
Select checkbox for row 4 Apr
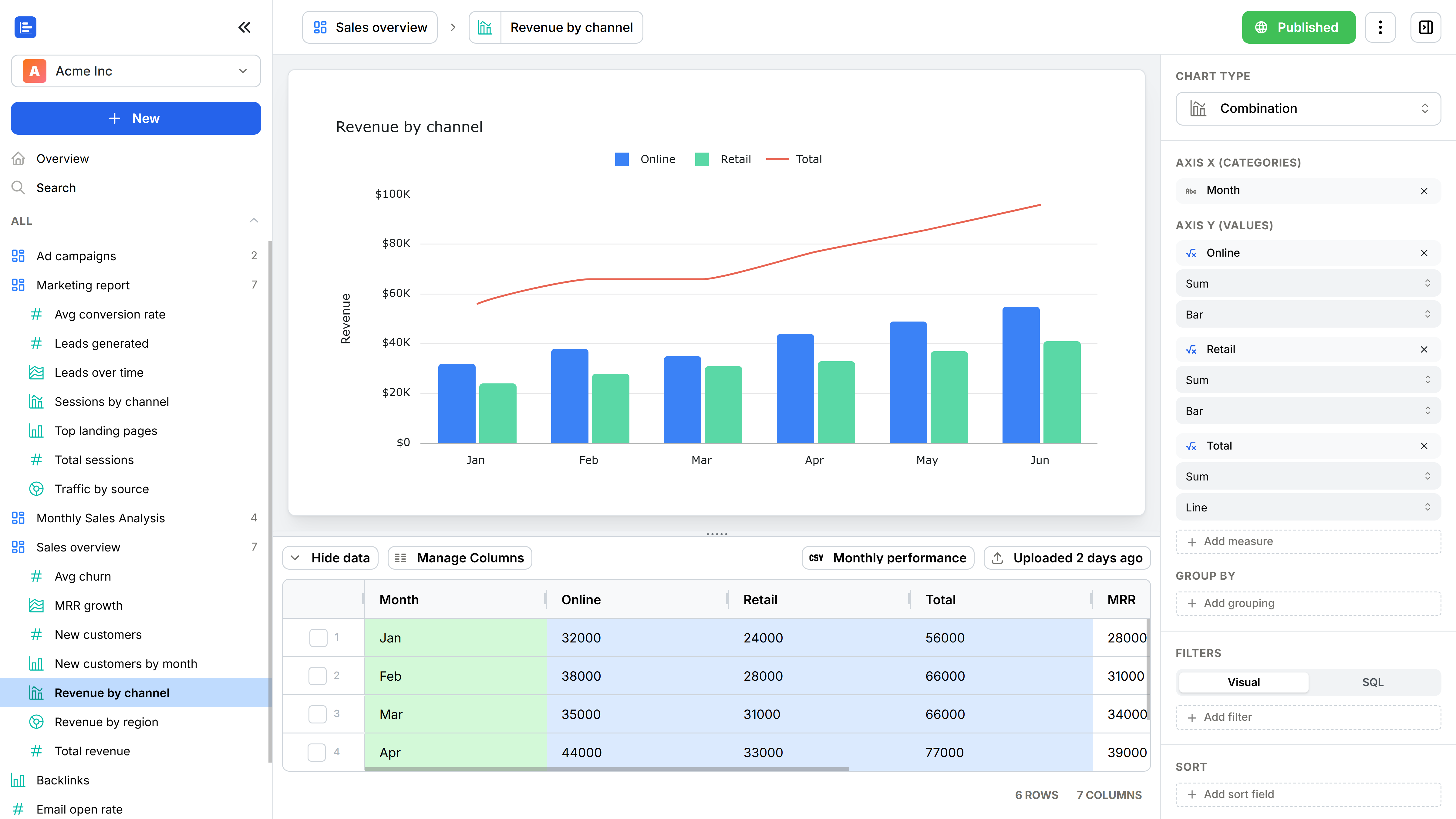click(316, 752)
